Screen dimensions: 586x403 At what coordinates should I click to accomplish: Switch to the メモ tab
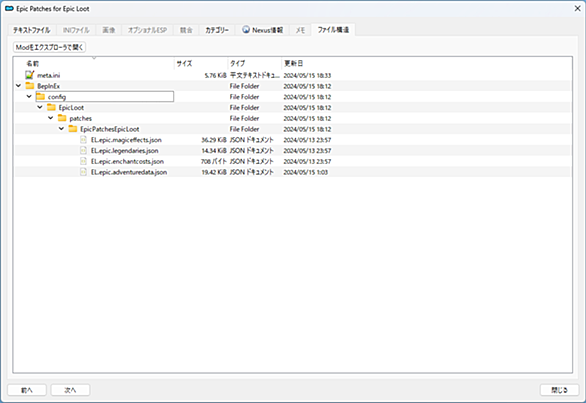[x=300, y=30]
